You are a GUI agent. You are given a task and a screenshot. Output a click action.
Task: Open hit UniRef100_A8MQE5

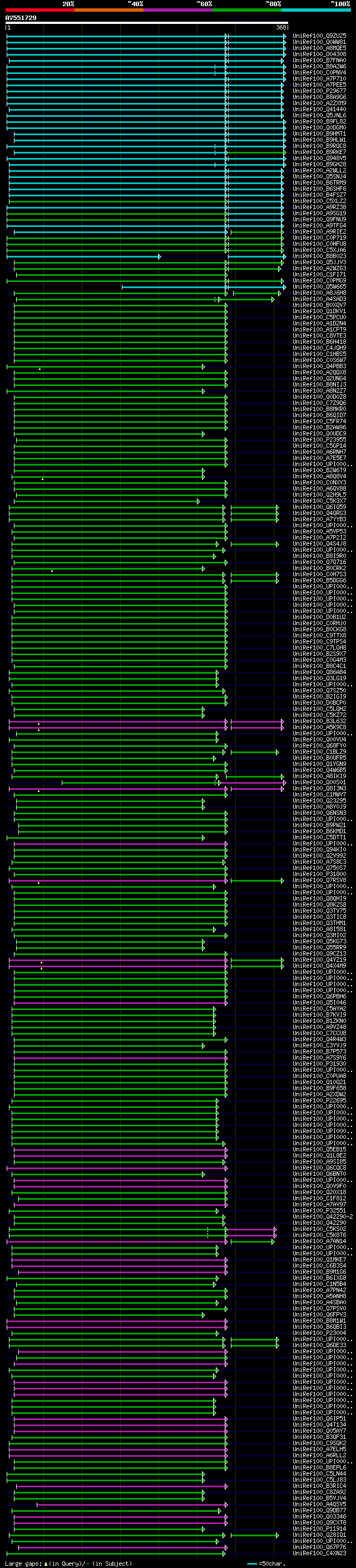pyautogui.click(x=319, y=48)
